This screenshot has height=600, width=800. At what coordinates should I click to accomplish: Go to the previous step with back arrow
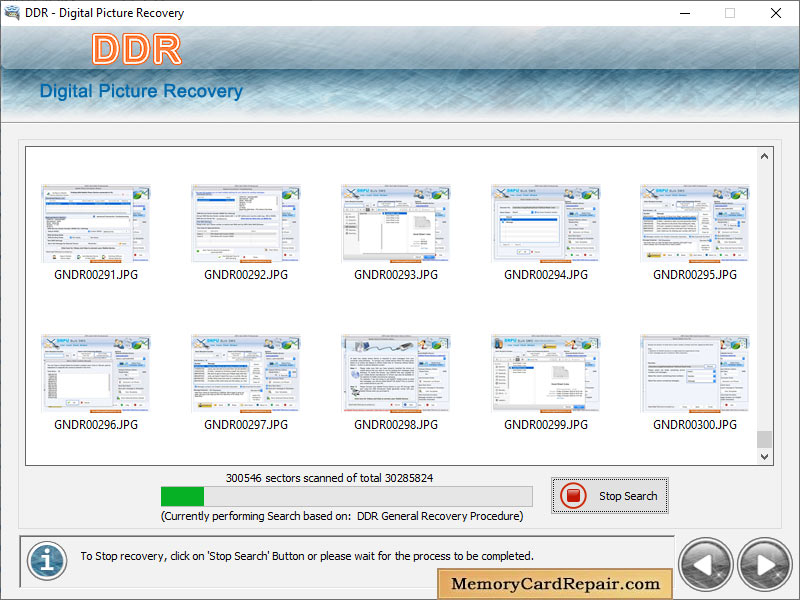[x=706, y=564]
